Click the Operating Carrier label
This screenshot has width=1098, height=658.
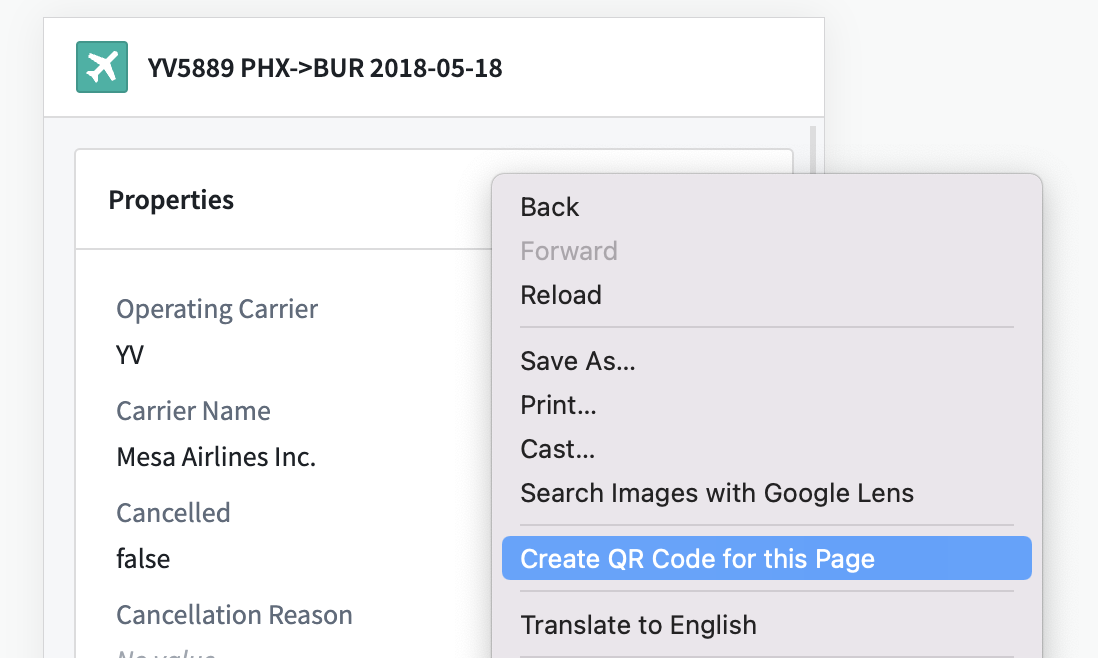[217, 309]
